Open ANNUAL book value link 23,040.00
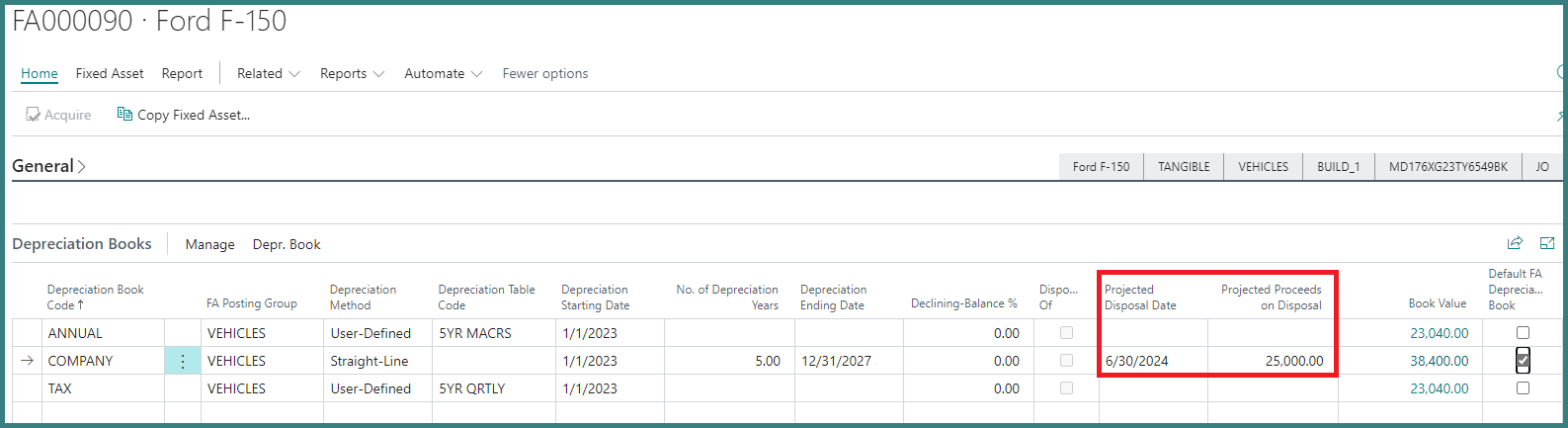The height and width of the screenshot is (428, 1568). click(1439, 333)
